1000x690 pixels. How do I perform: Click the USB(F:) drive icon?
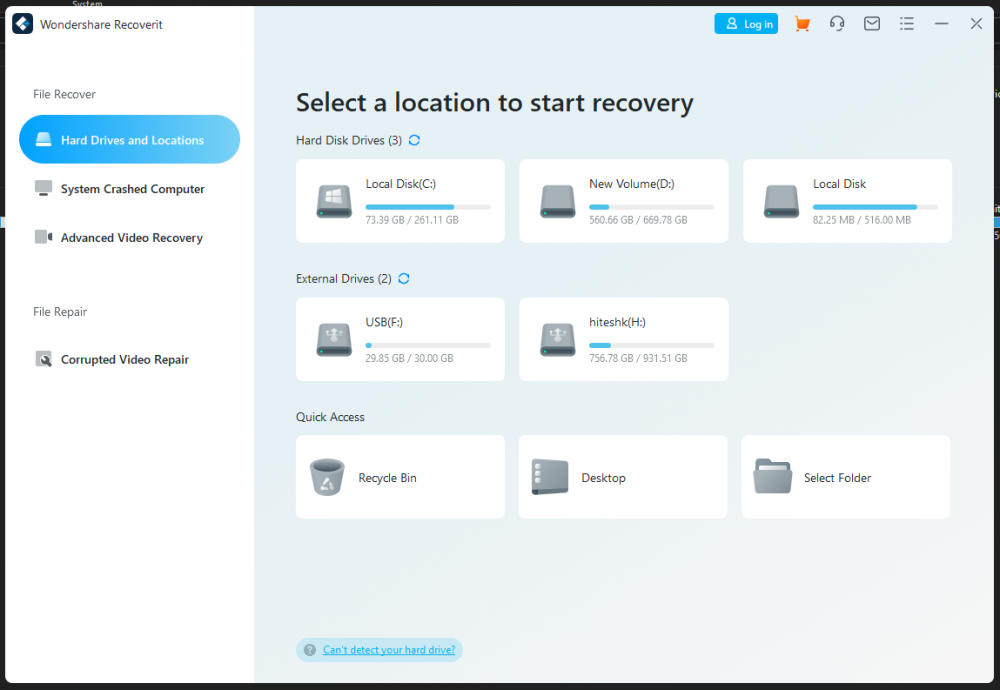[x=334, y=340]
